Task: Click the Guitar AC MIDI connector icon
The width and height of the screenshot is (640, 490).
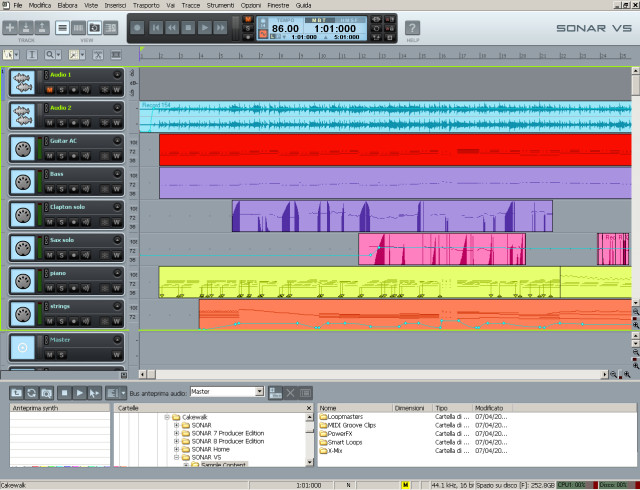Action: coord(22,148)
